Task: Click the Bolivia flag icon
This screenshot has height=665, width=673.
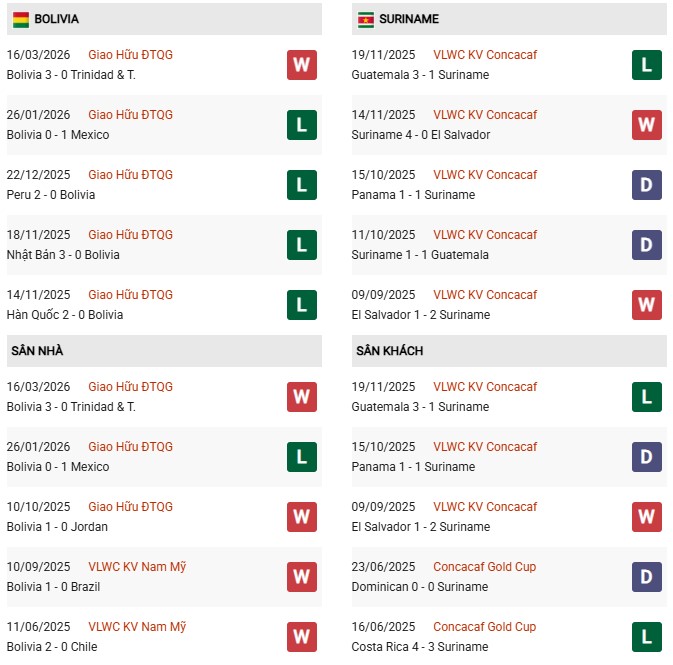Action: pyautogui.click(x=21, y=19)
